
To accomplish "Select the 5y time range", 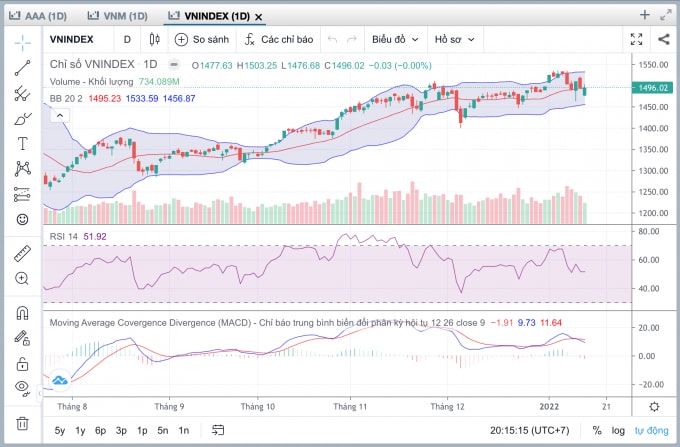I will click(x=60, y=431).
